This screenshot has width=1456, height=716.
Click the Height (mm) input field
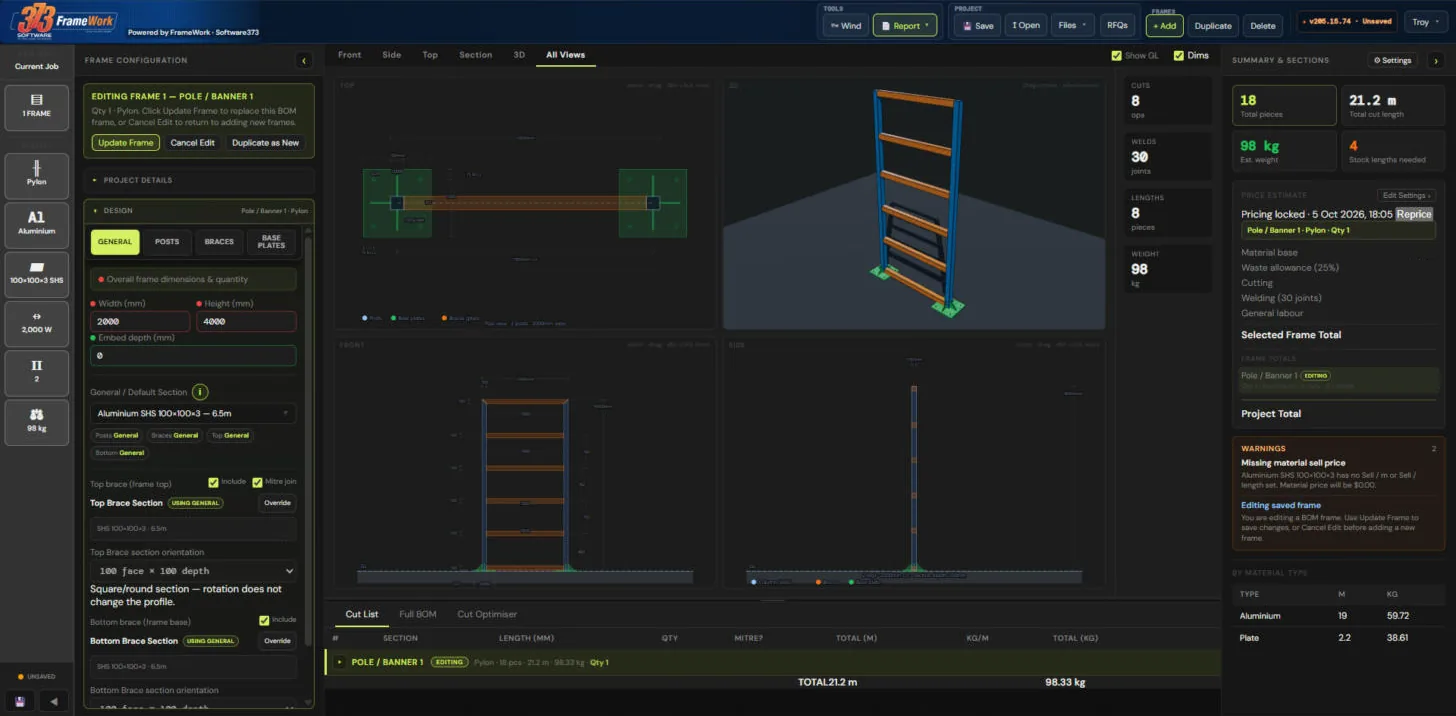246,321
